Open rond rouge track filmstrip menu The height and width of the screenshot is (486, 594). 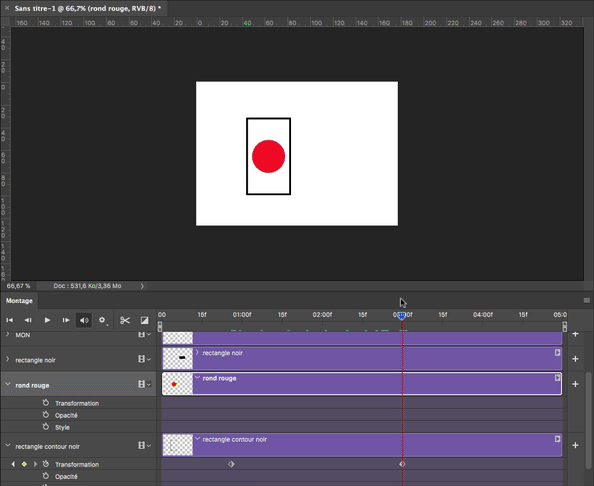pos(144,384)
